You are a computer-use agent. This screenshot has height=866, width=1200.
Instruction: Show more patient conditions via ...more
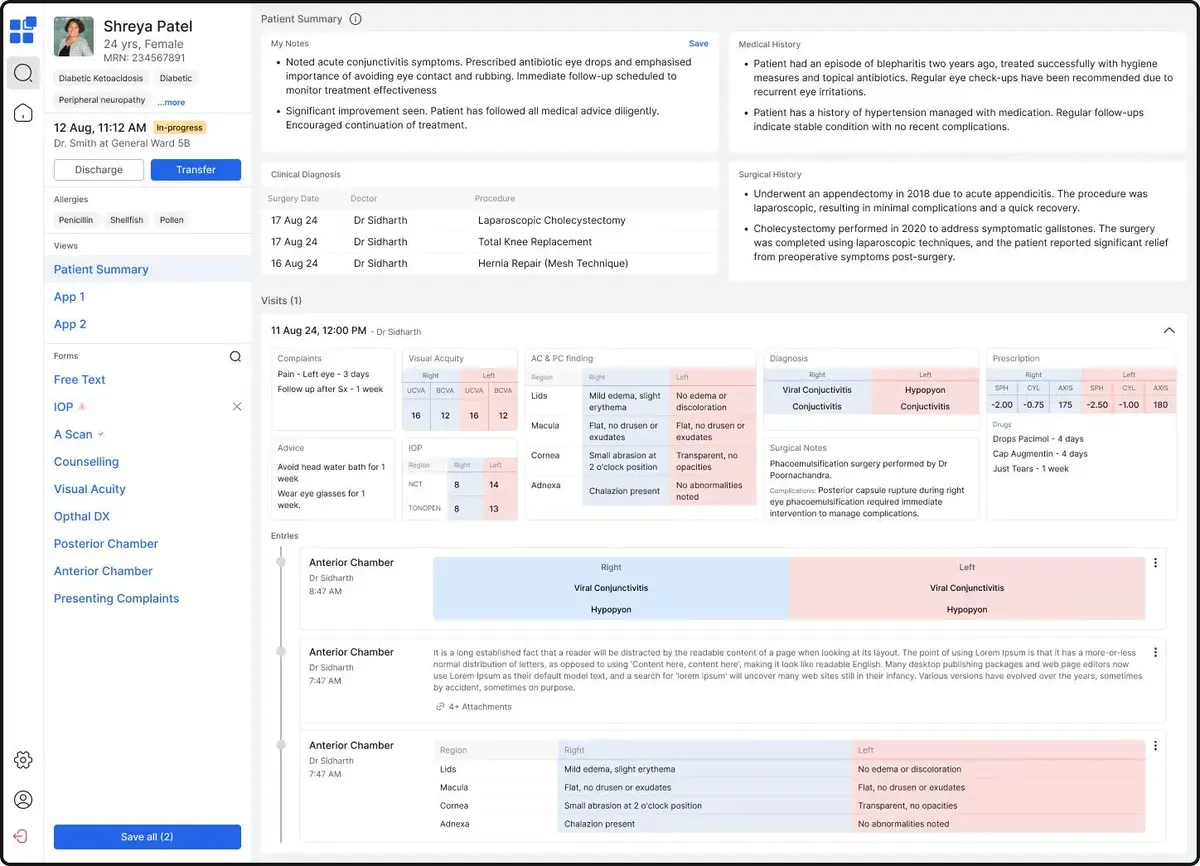click(171, 102)
